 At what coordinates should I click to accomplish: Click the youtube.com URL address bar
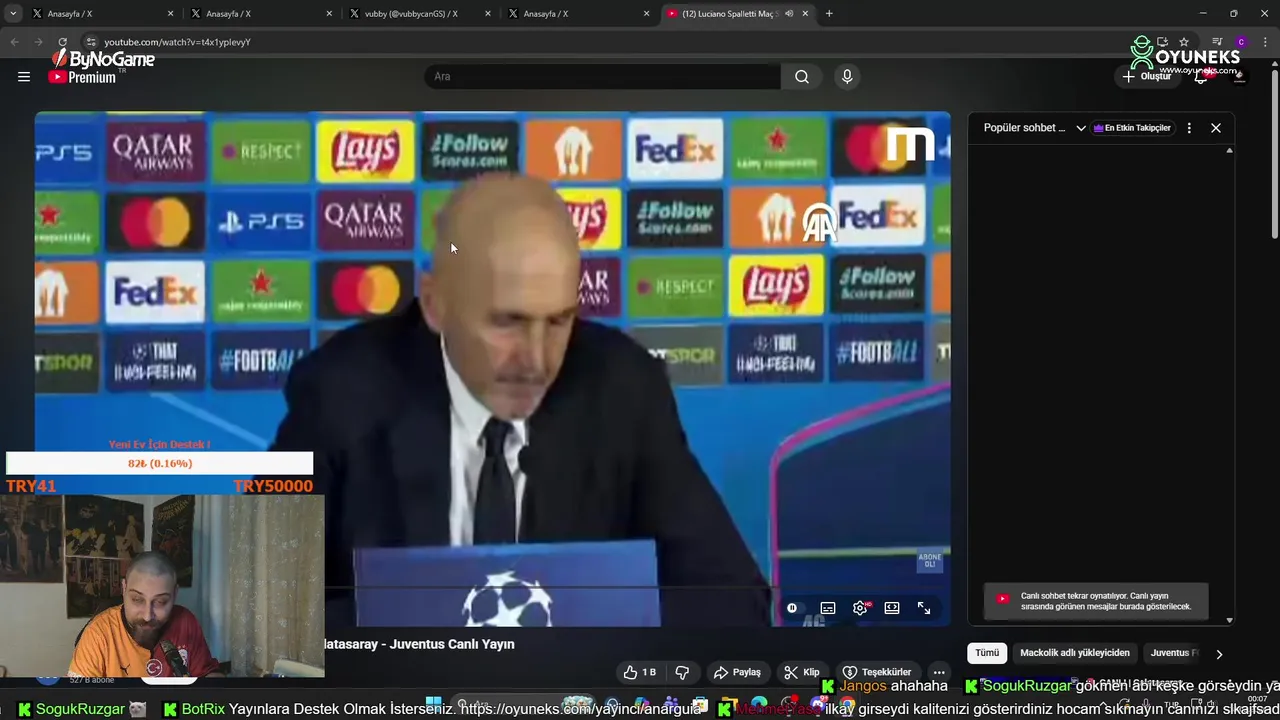[600, 42]
